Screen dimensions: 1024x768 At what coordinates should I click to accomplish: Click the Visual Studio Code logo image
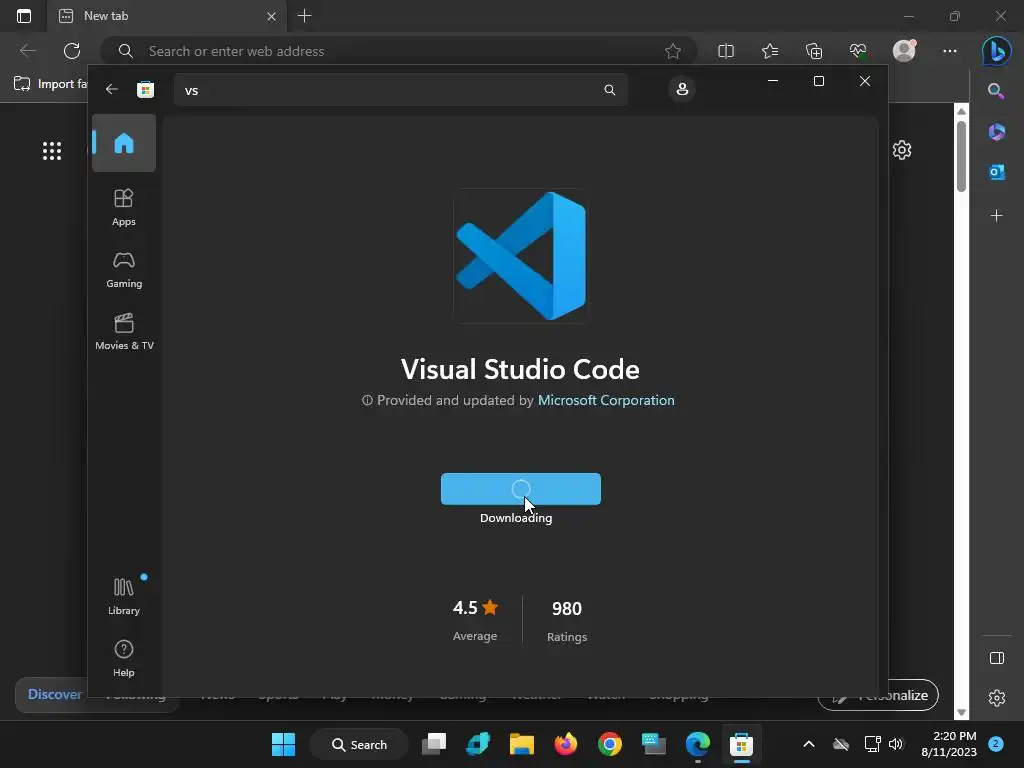tap(520, 256)
